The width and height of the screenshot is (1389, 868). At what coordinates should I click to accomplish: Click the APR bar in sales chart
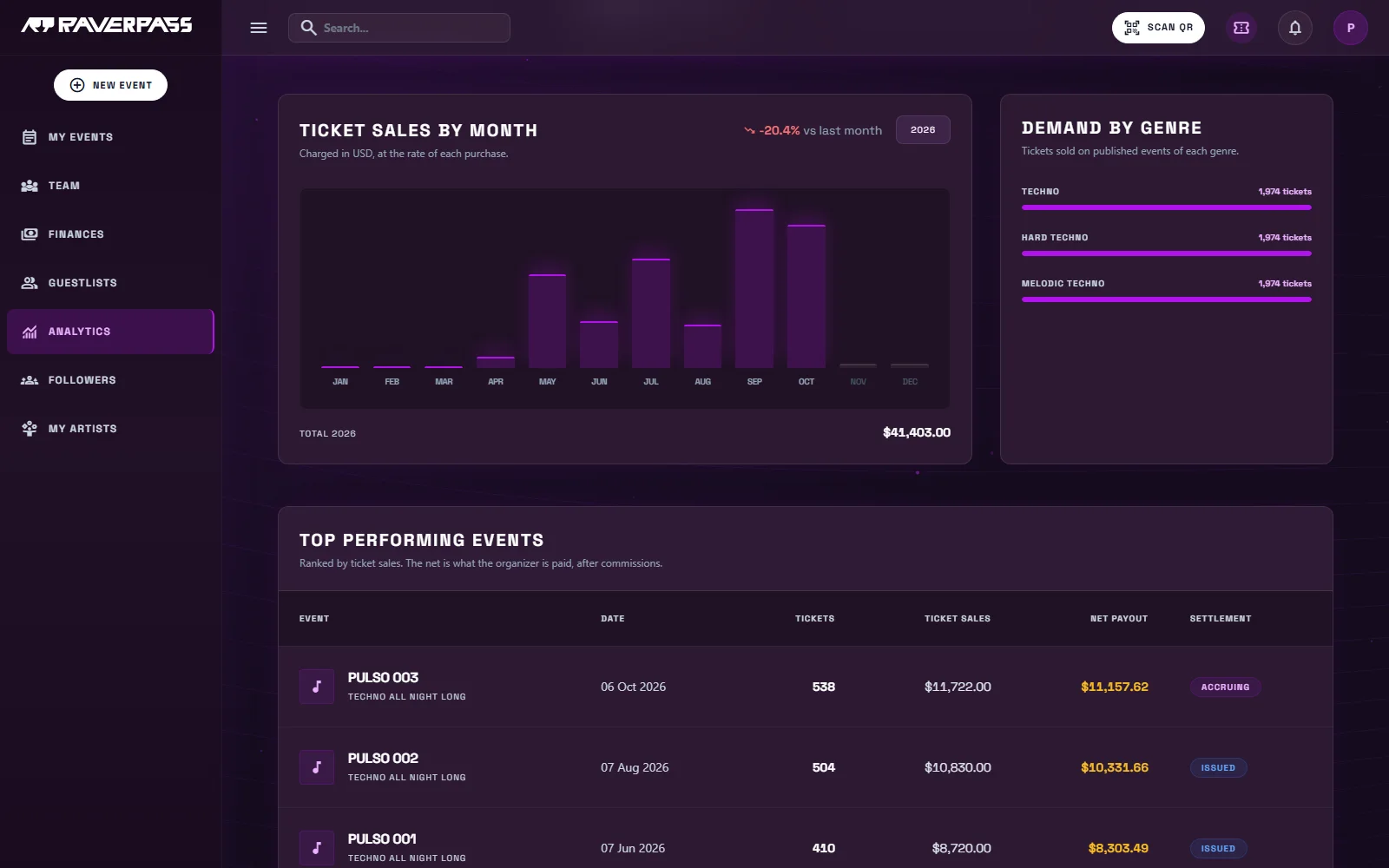tap(496, 362)
